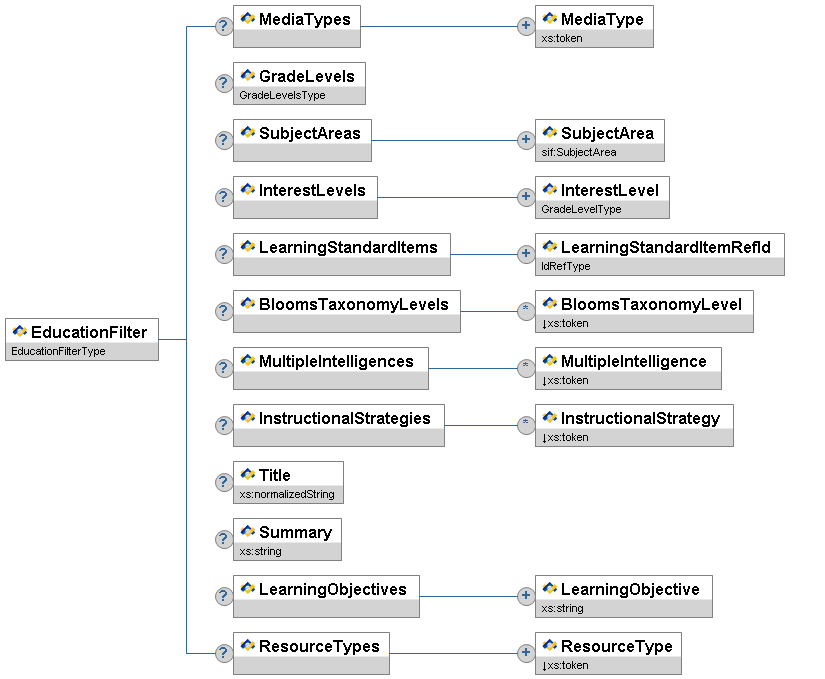Click the help icon next to Title
Image resolution: width=825 pixels, height=679 pixels.
[x=224, y=482]
